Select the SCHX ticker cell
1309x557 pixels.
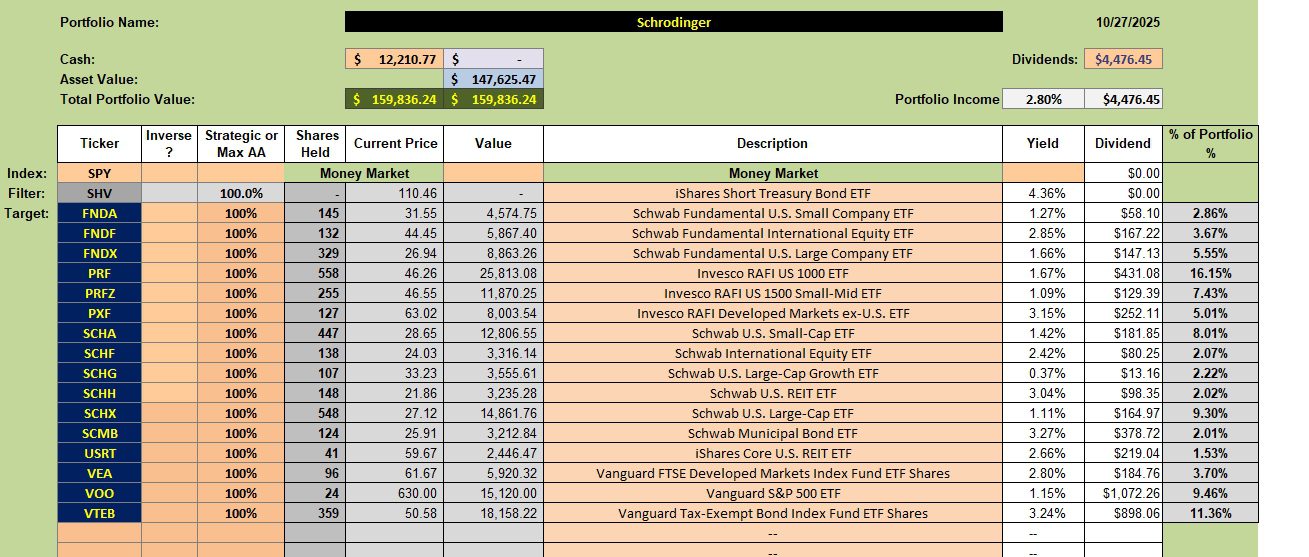[x=99, y=413]
